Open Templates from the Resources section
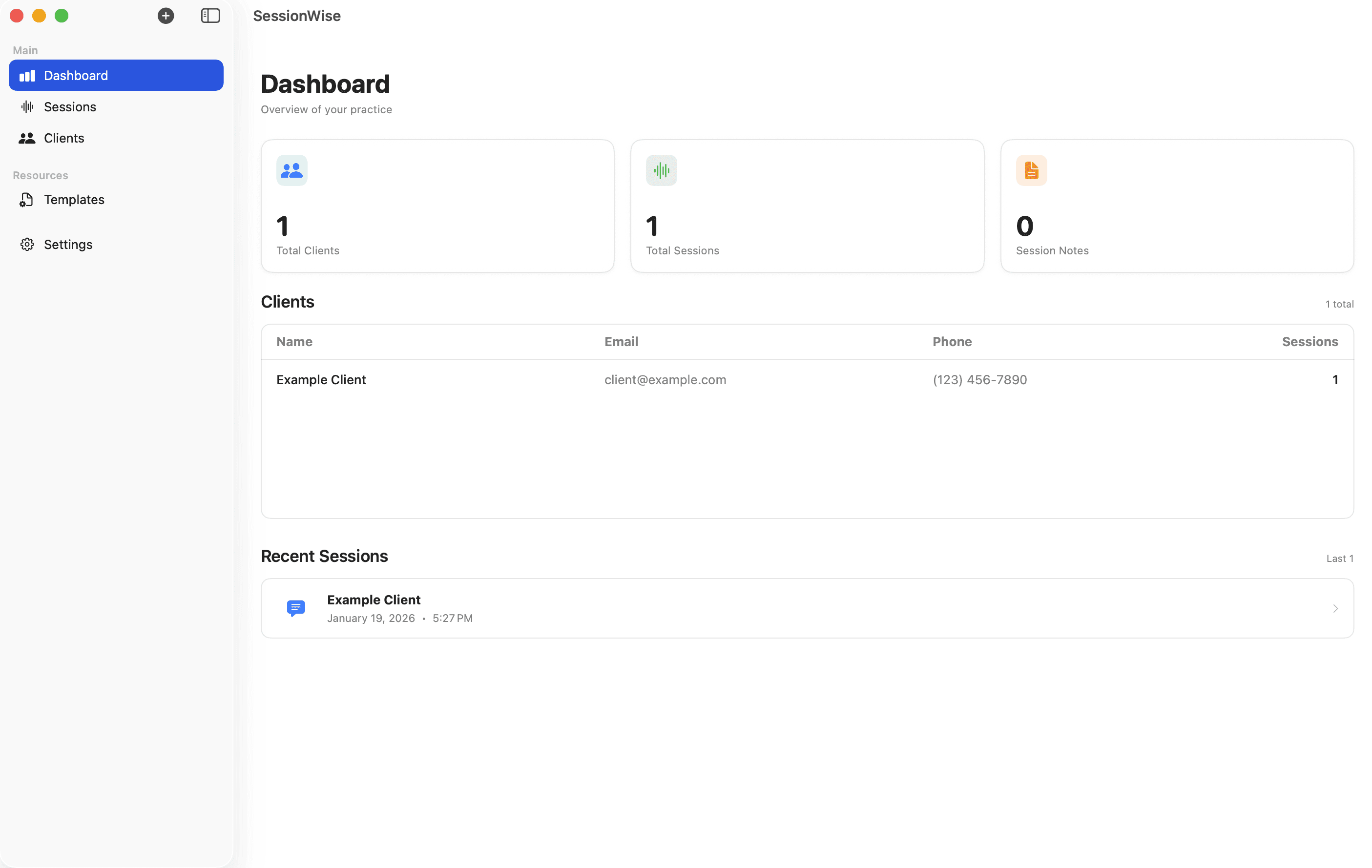The image size is (1372, 868). coord(74,199)
